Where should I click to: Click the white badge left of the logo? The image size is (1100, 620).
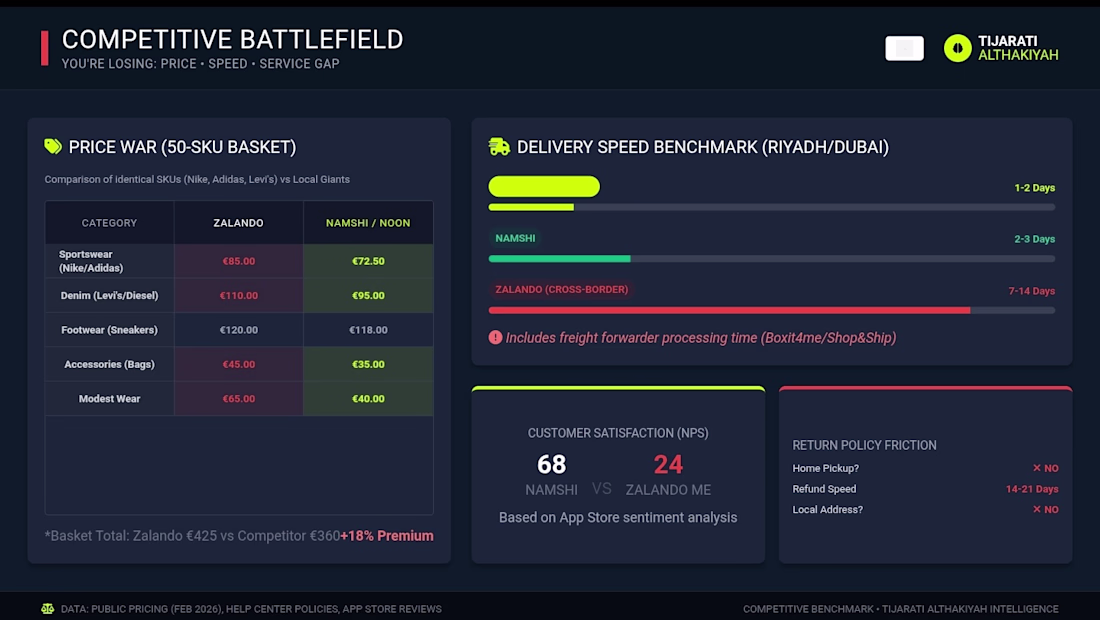(904, 48)
